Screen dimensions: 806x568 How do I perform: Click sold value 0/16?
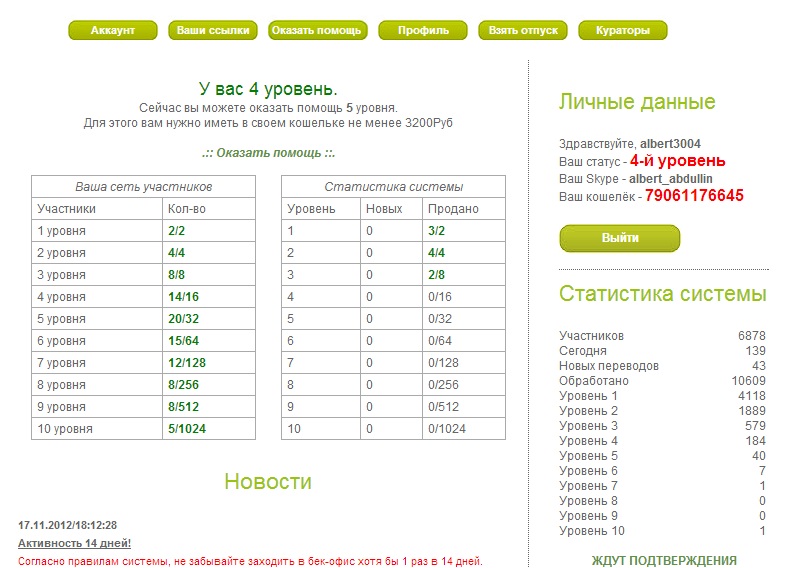click(x=440, y=297)
